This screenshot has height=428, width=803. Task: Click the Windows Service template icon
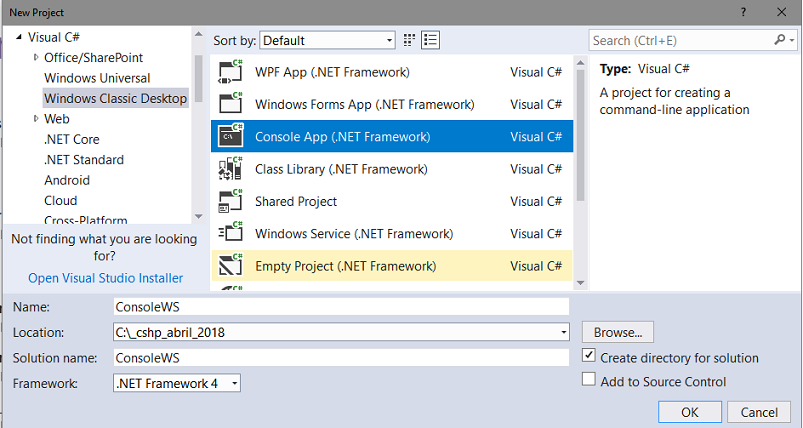231,233
